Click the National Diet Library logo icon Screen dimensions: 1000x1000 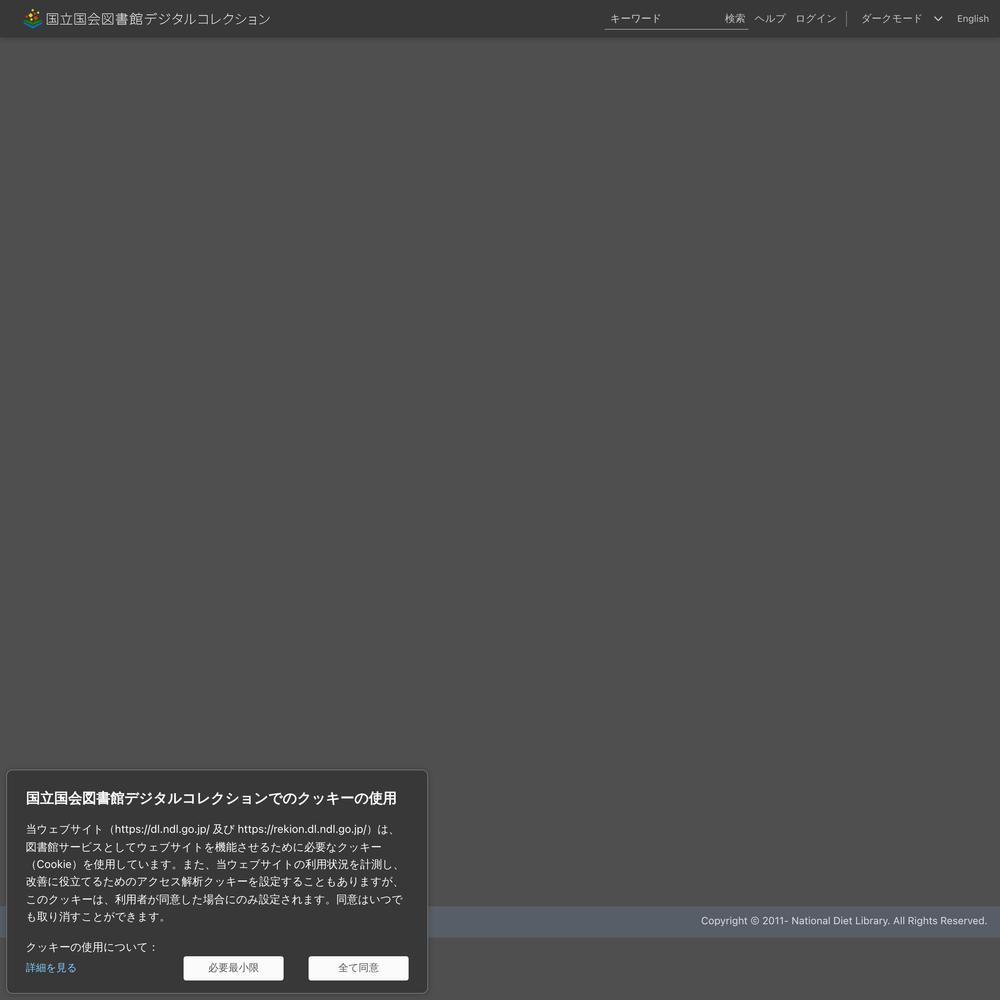(32, 18)
